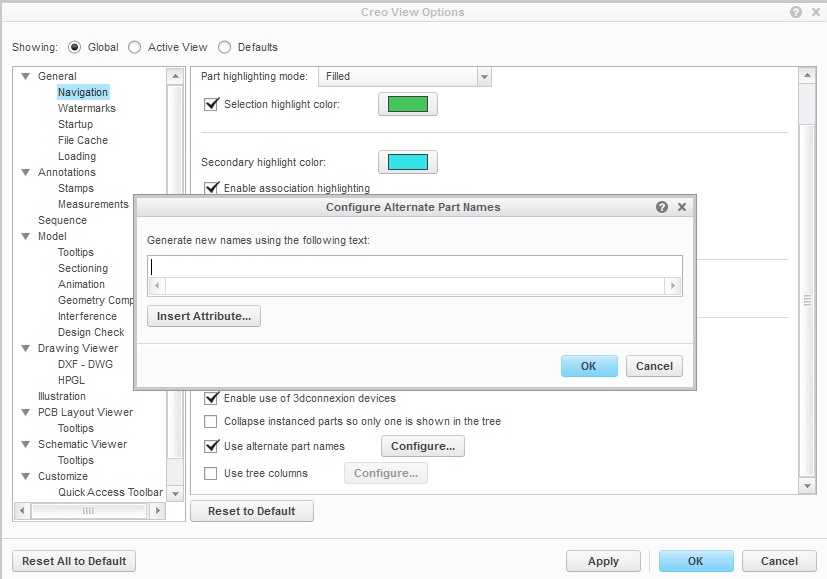827x579 pixels.
Task: Open help for Configure Alternate Part Names dialog
Action: coord(662,207)
